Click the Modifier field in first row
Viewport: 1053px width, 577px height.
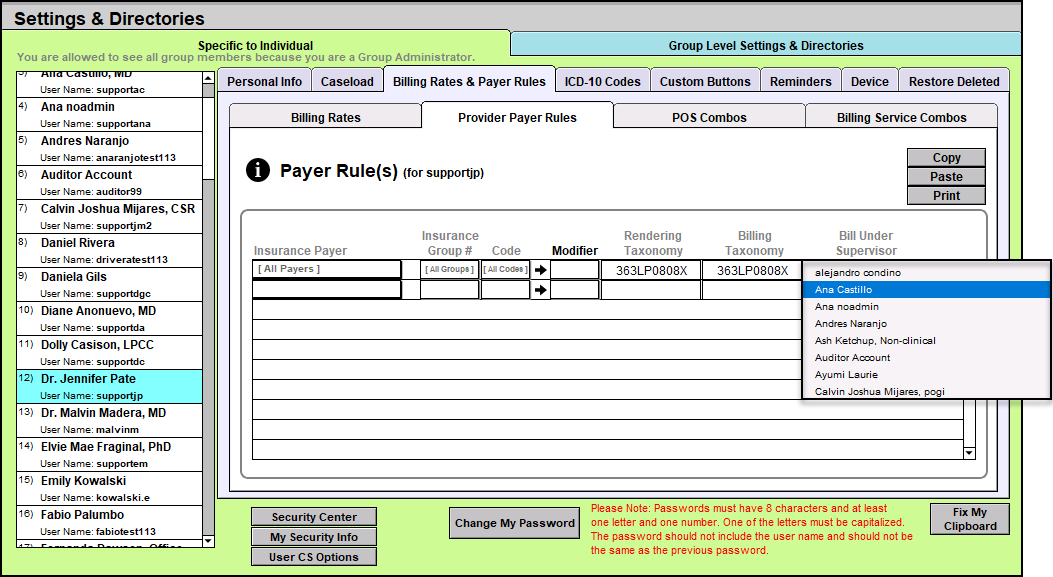click(x=574, y=269)
